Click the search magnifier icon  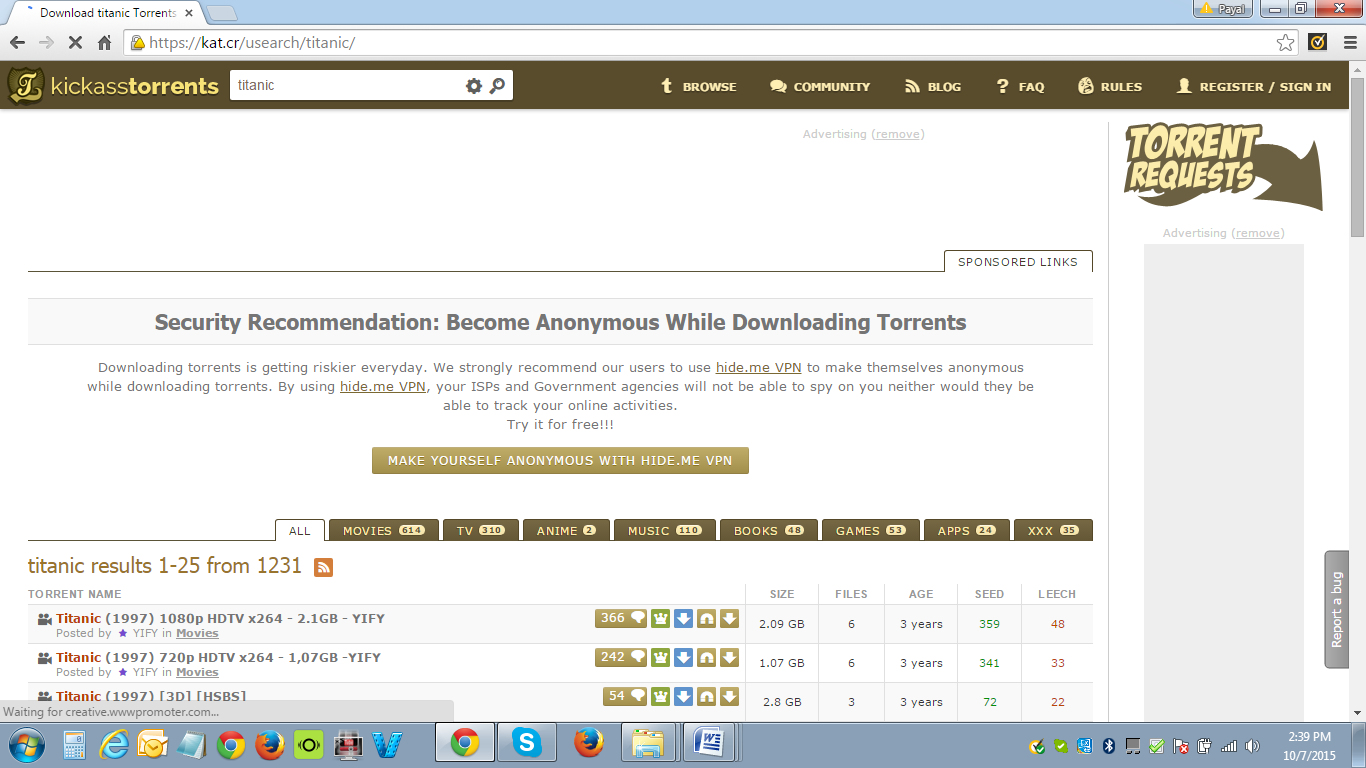pos(497,86)
